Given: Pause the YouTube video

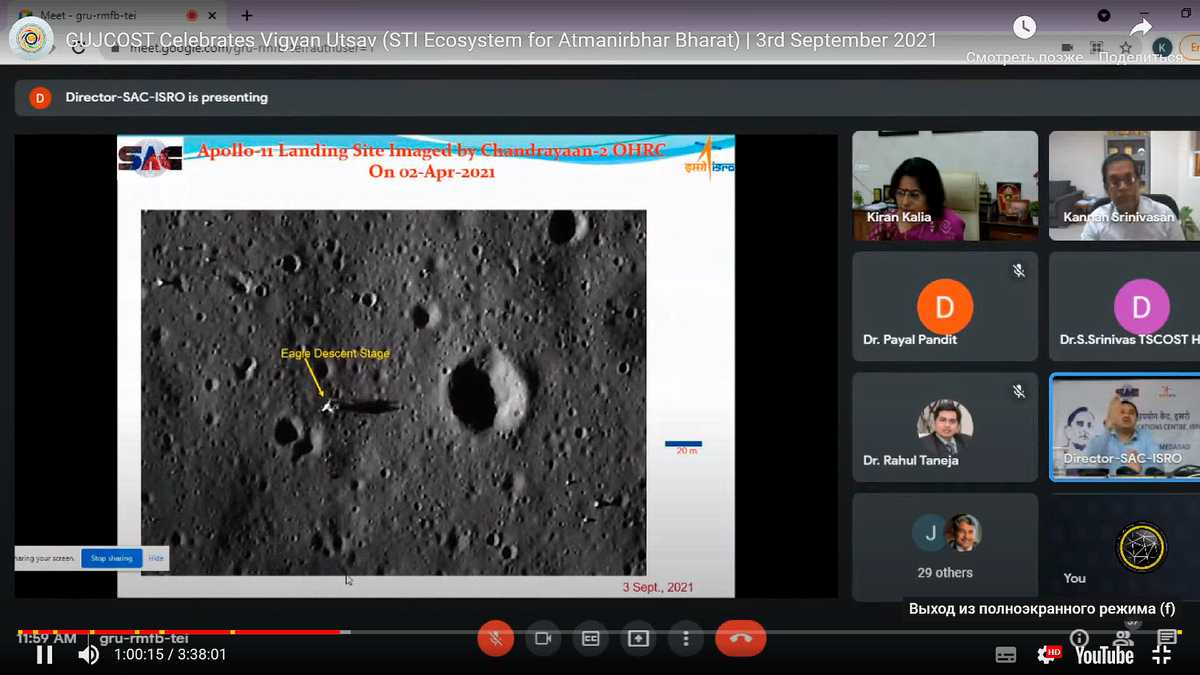Looking at the screenshot, I should click(x=44, y=655).
